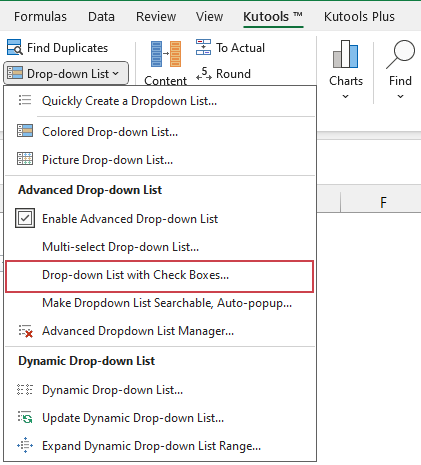Expand the Find dropdown chevron
The image size is (421, 465).
400,97
